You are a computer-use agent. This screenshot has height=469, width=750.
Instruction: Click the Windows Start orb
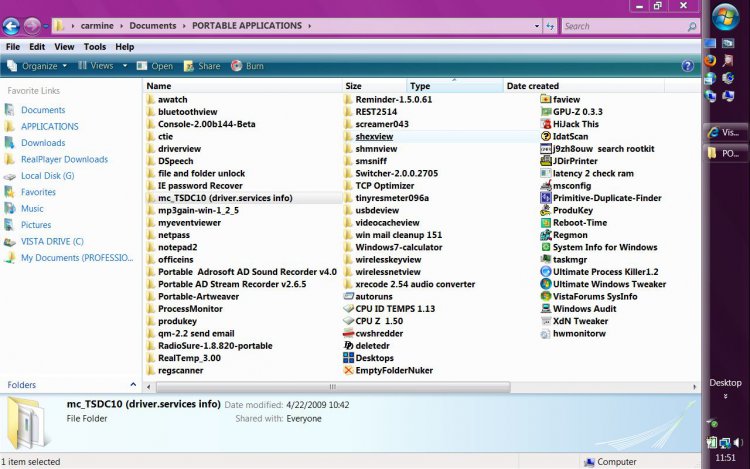(x=725, y=17)
